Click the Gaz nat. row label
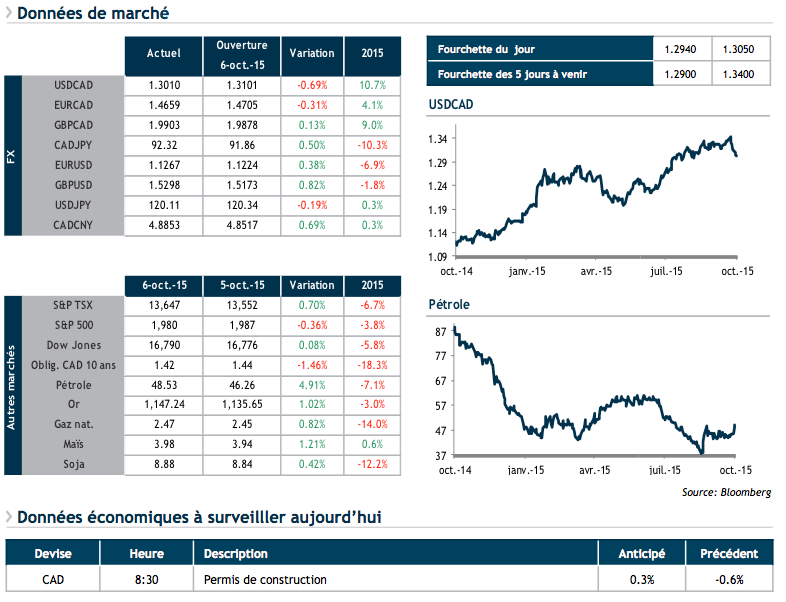 (73, 426)
